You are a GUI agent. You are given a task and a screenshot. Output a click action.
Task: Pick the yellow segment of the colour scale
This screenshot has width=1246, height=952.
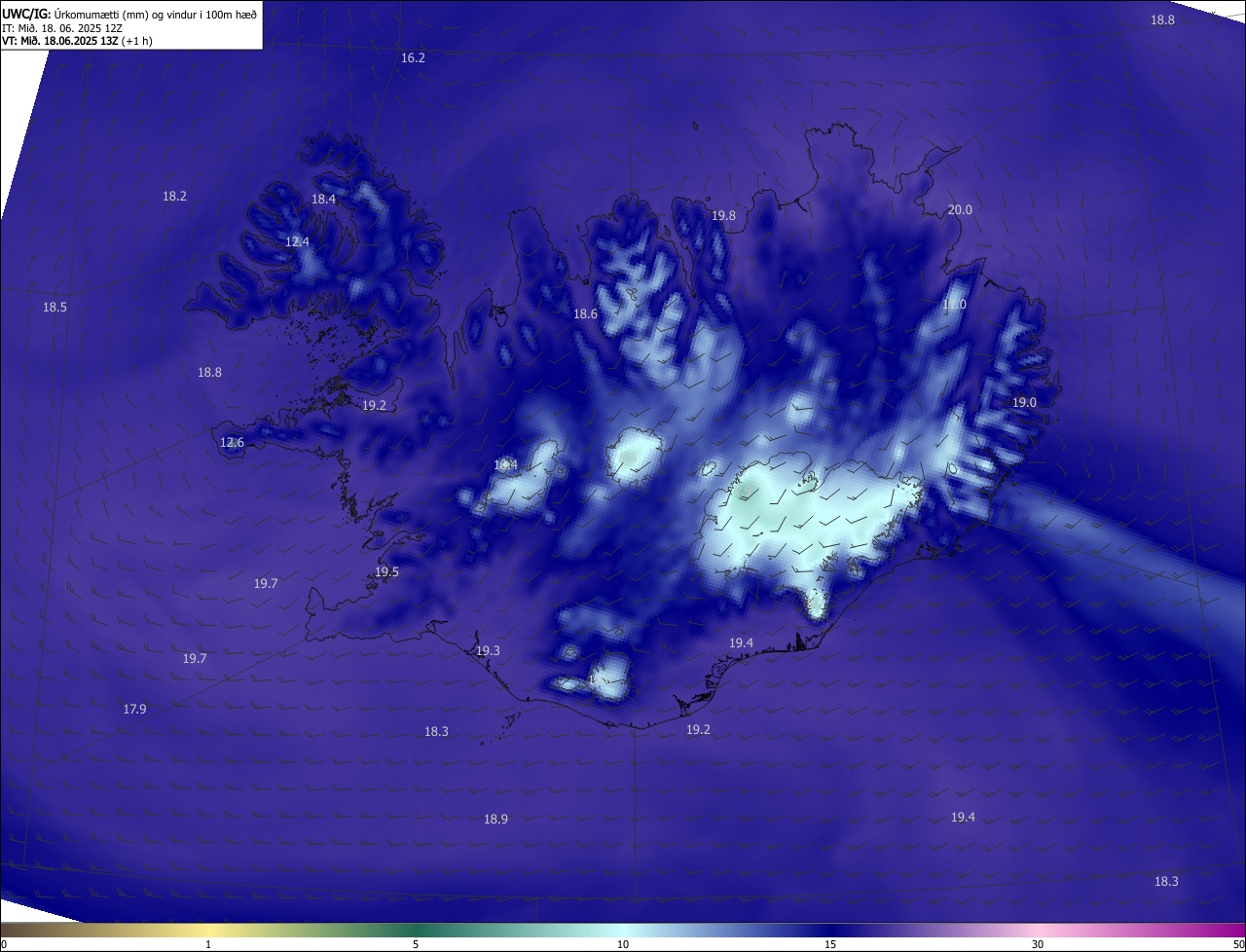click(x=209, y=931)
